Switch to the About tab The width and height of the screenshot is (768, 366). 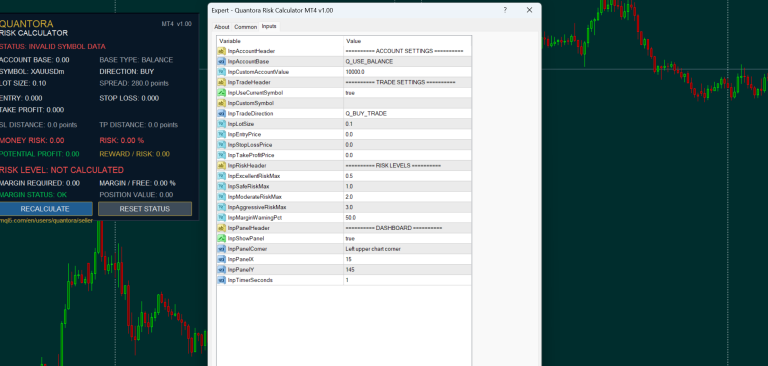click(222, 27)
